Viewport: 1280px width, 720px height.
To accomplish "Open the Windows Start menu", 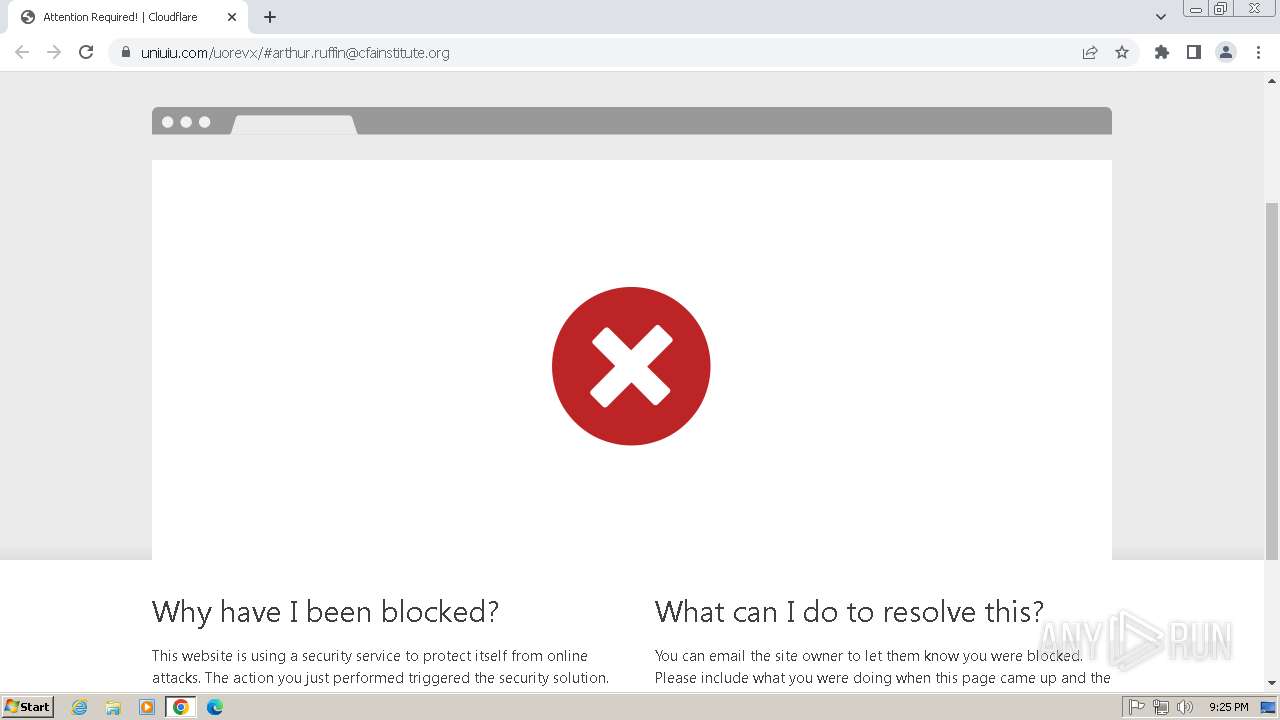I will [27, 707].
